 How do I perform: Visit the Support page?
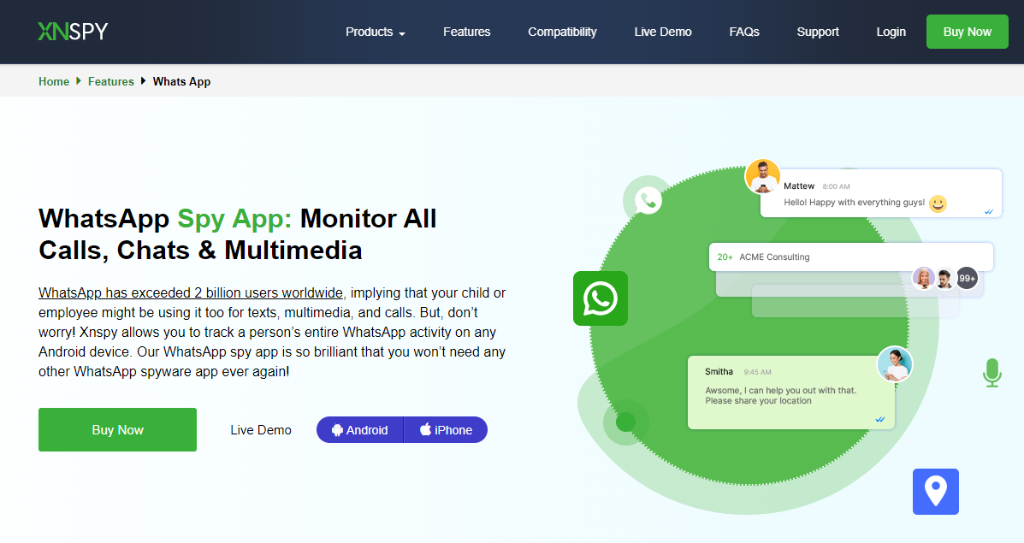(x=817, y=32)
